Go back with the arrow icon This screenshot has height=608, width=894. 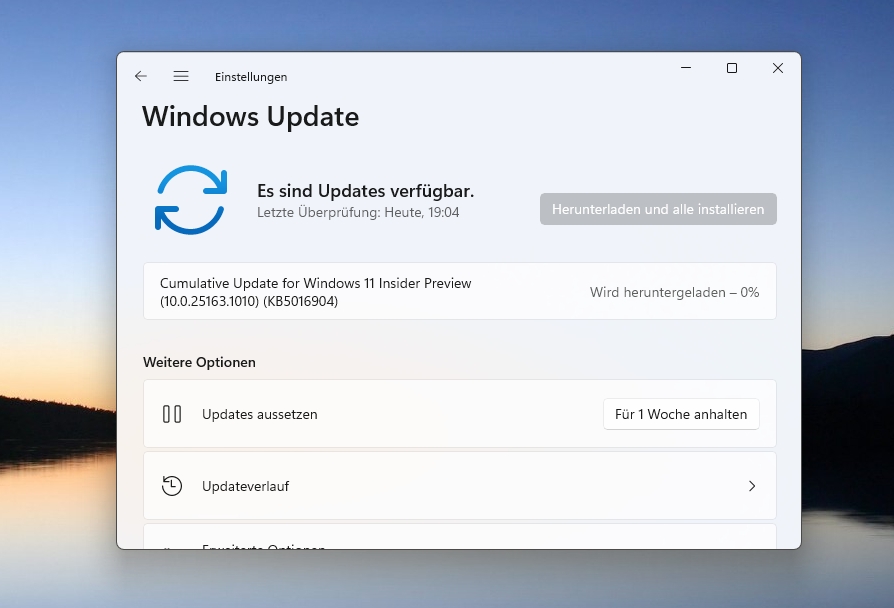tap(141, 76)
